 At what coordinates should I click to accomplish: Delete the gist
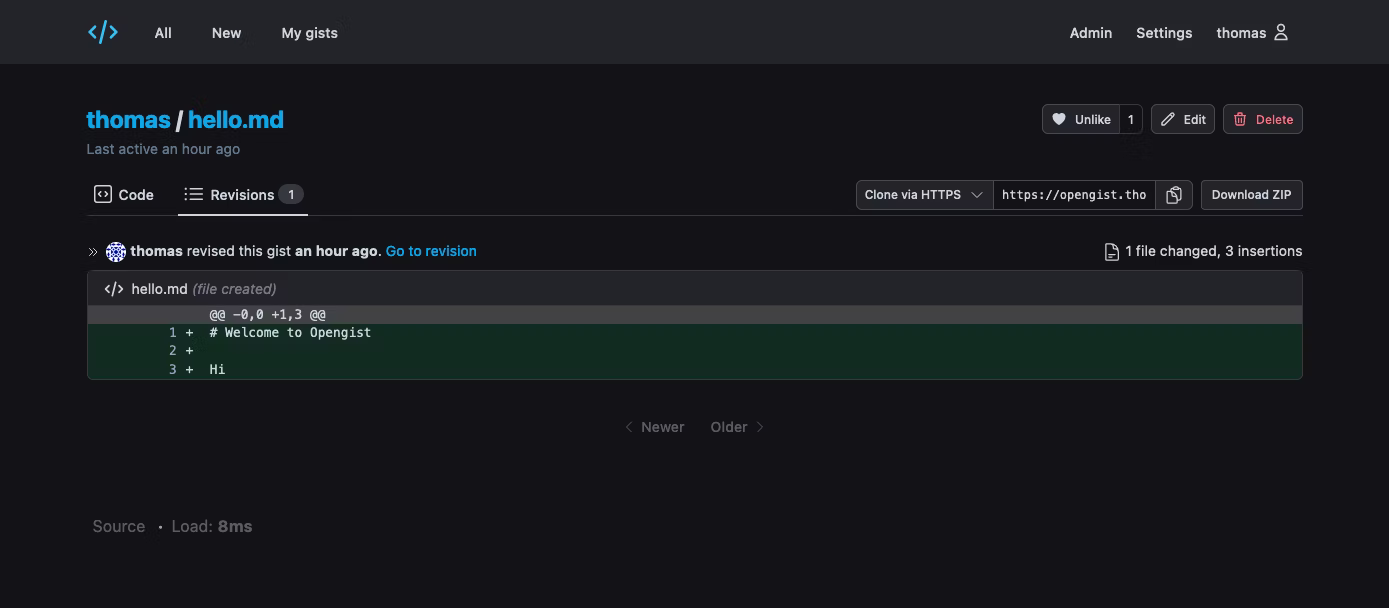click(x=1263, y=119)
